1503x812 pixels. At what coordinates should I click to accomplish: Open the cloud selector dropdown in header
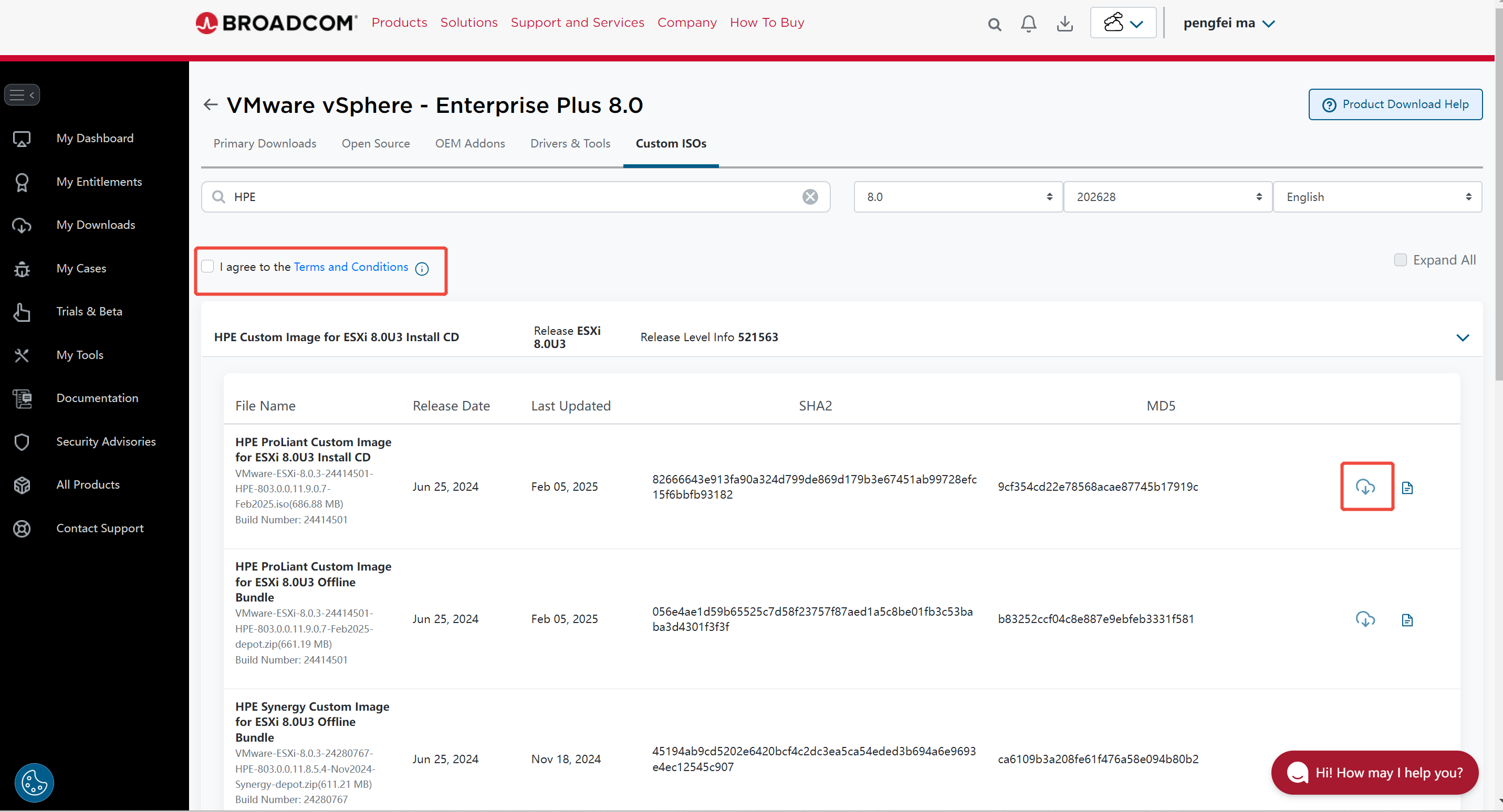(1123, 23)
